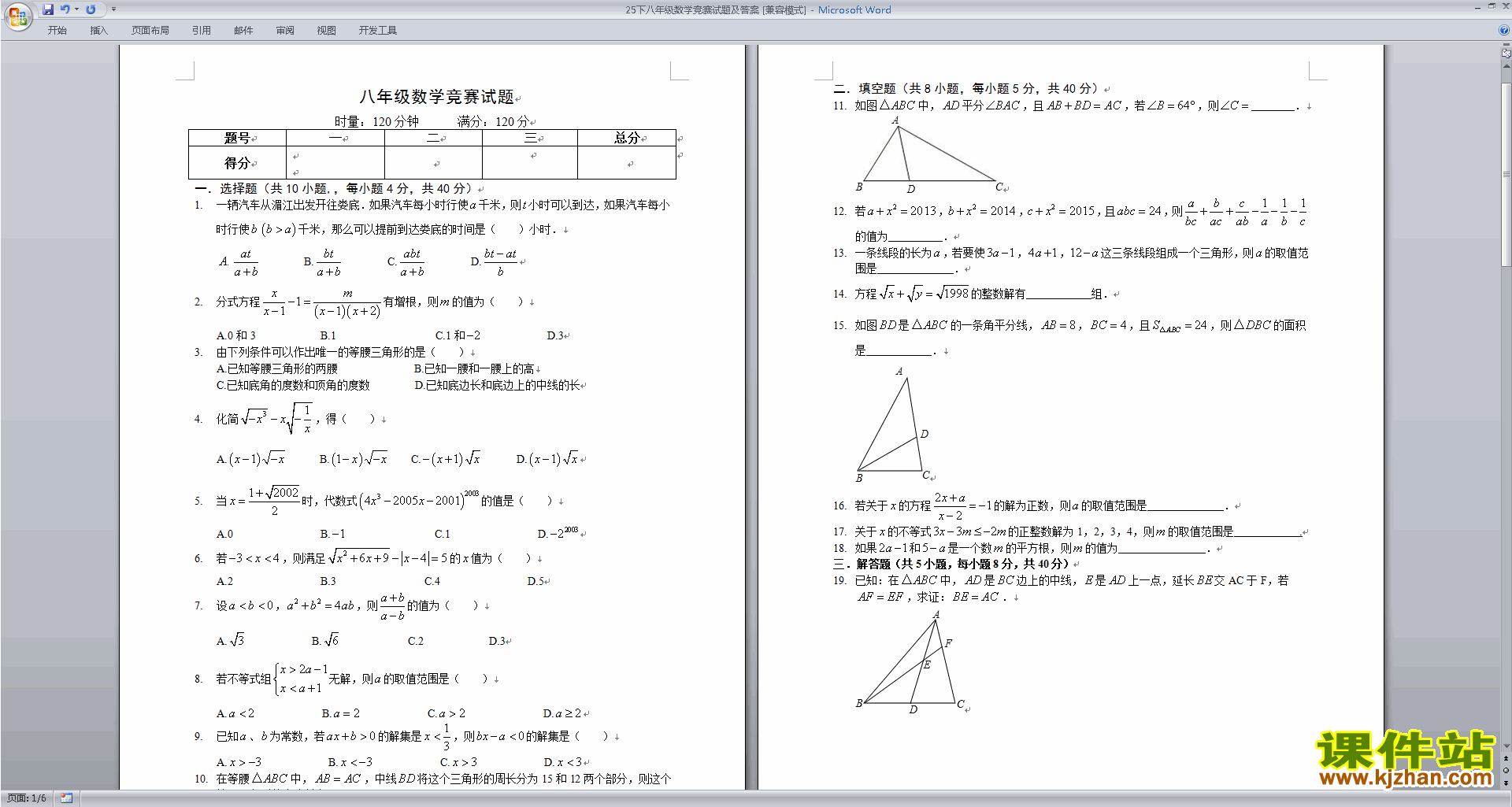This screenshot has width=1512, height=807.
Task: Click the proofing status icon in status bar
Action: coord(66,798)
